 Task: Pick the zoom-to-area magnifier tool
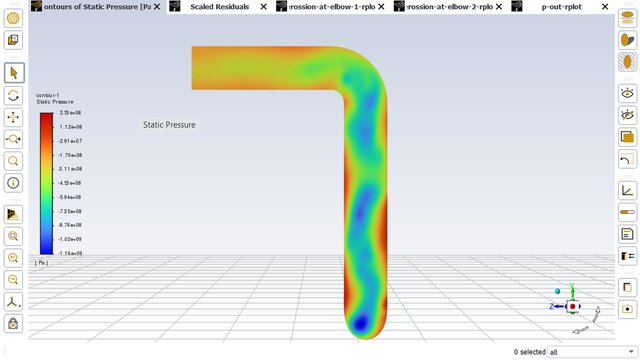[13, 161]
